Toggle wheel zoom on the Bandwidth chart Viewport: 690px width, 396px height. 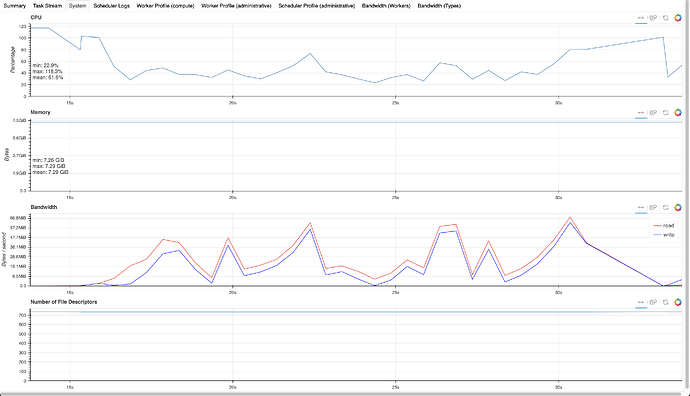point(653,208)
